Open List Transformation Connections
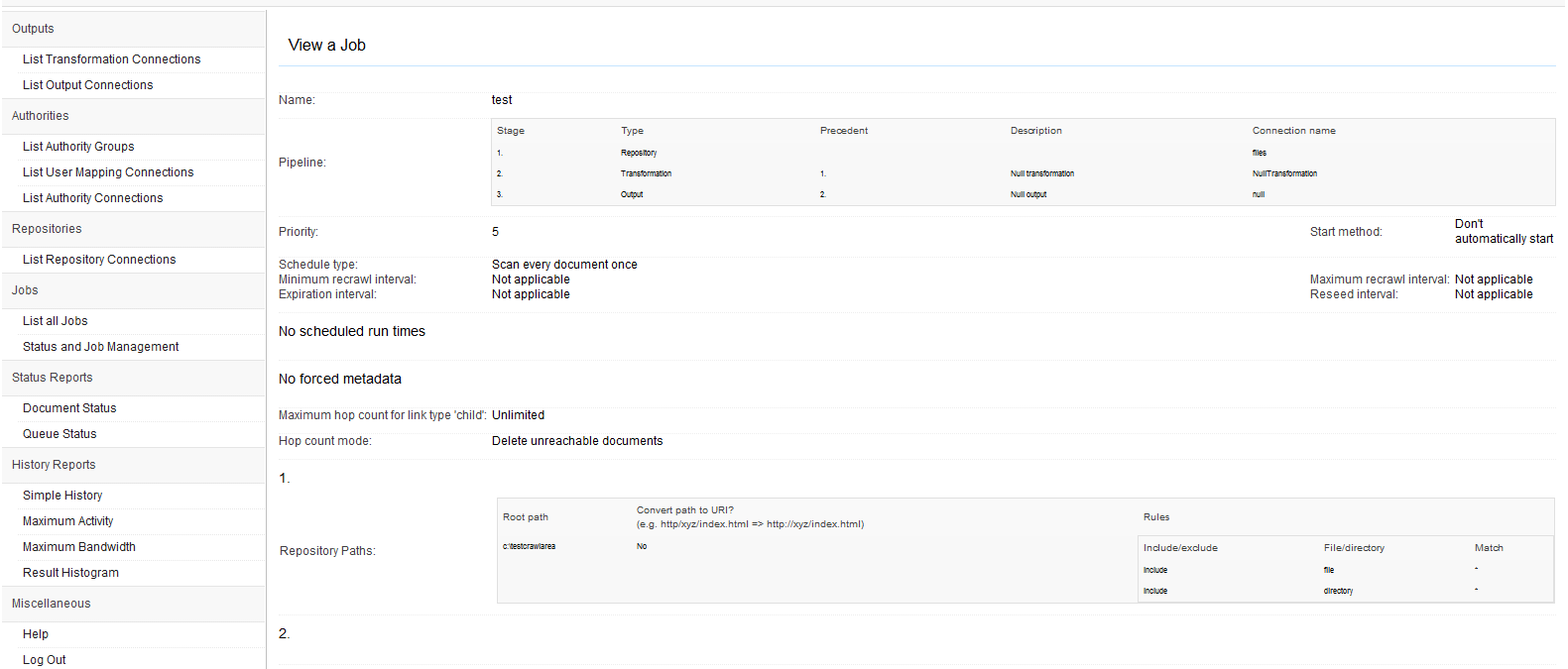The width and height of the screenshot is (1568, 669). [x=111, y=59]
